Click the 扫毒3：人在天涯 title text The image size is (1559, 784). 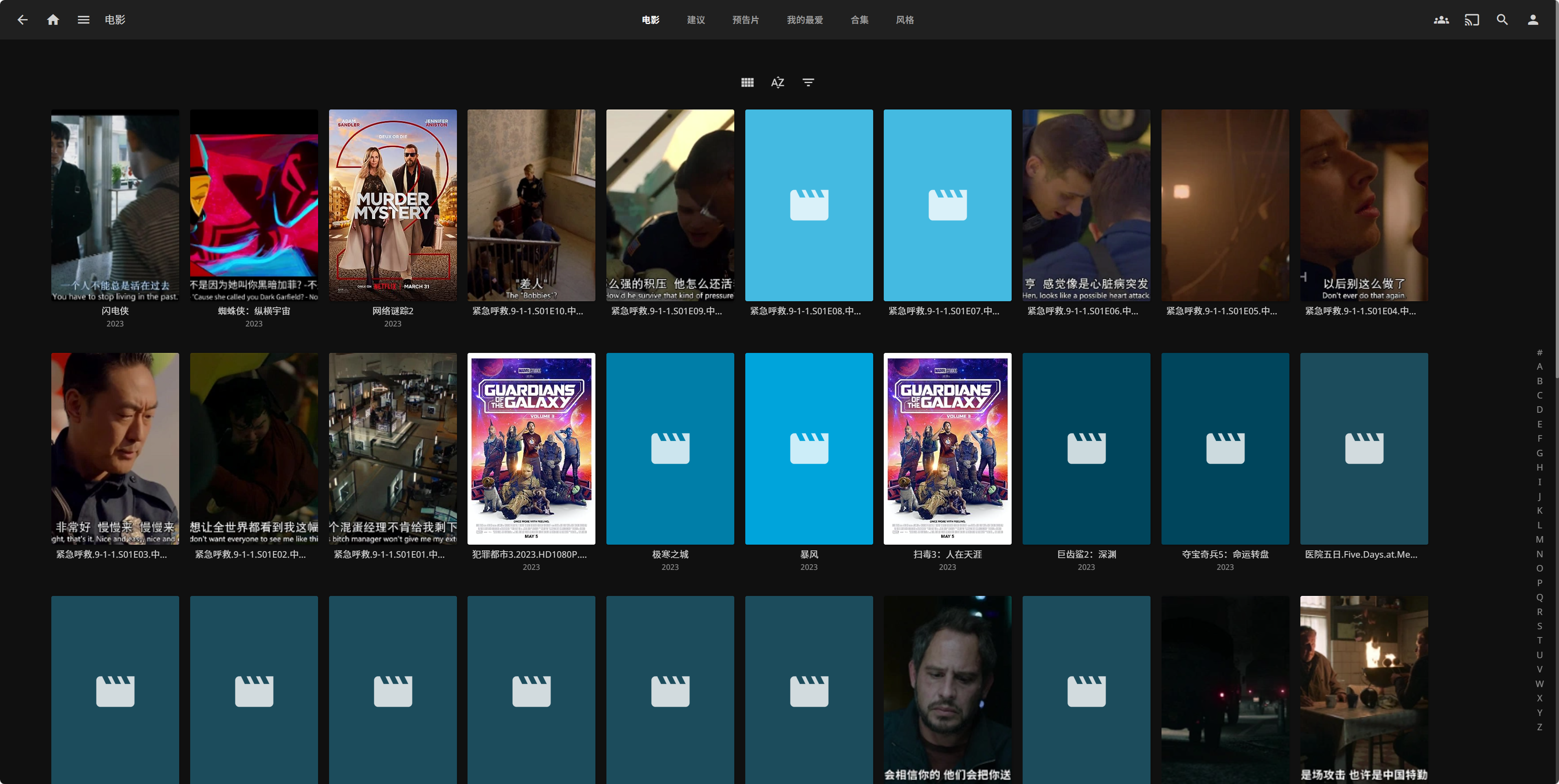click(x=948, y=554)
